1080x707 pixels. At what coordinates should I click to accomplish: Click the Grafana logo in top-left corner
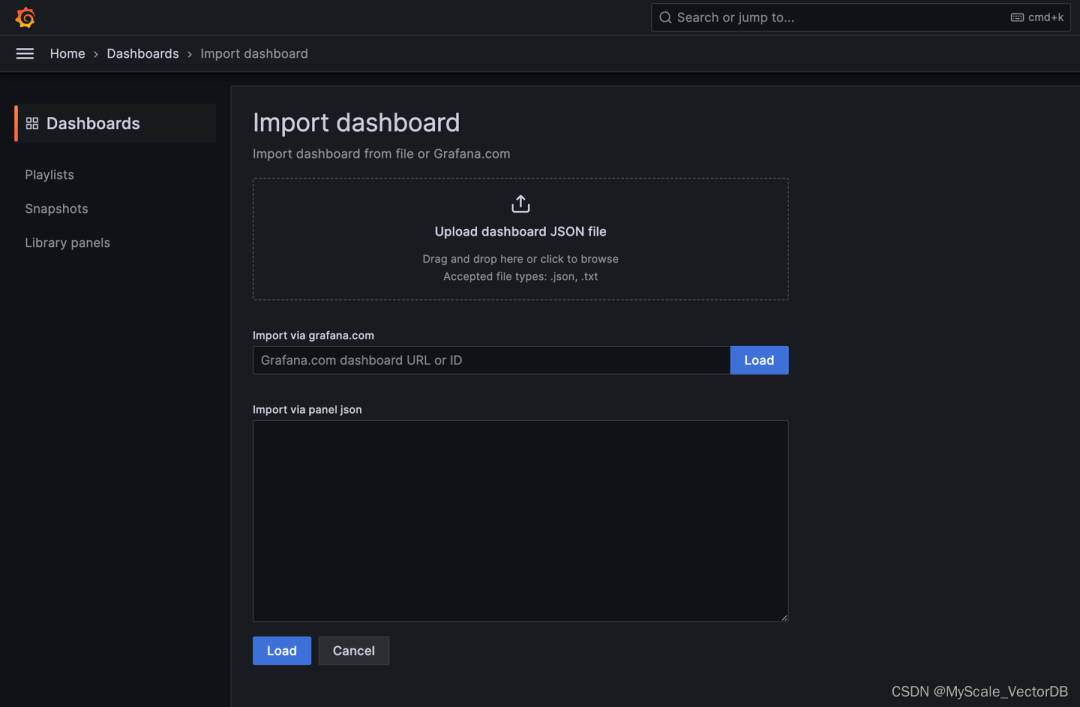point(25,18)
